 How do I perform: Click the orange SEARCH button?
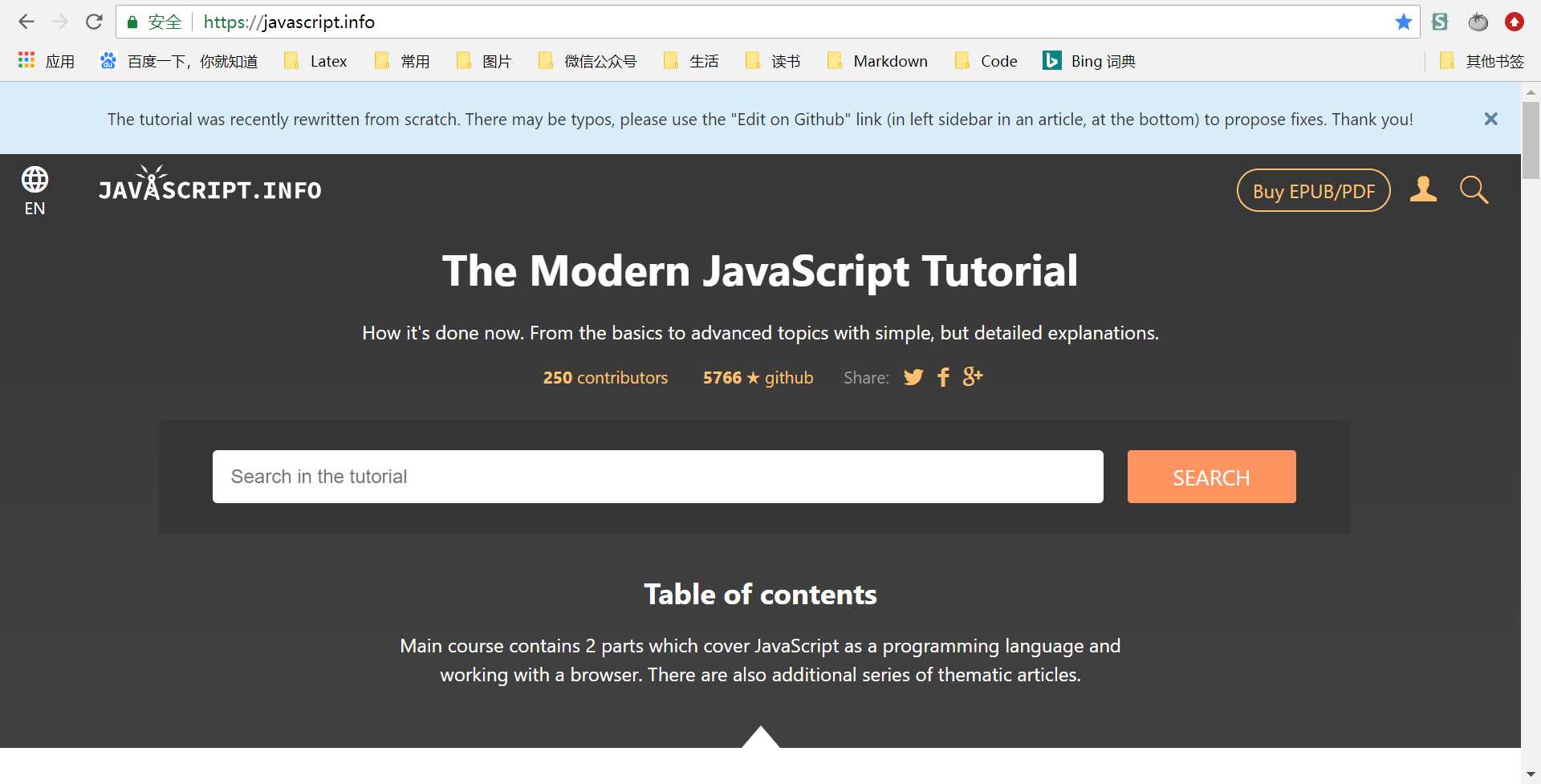tap(1211, 477)
